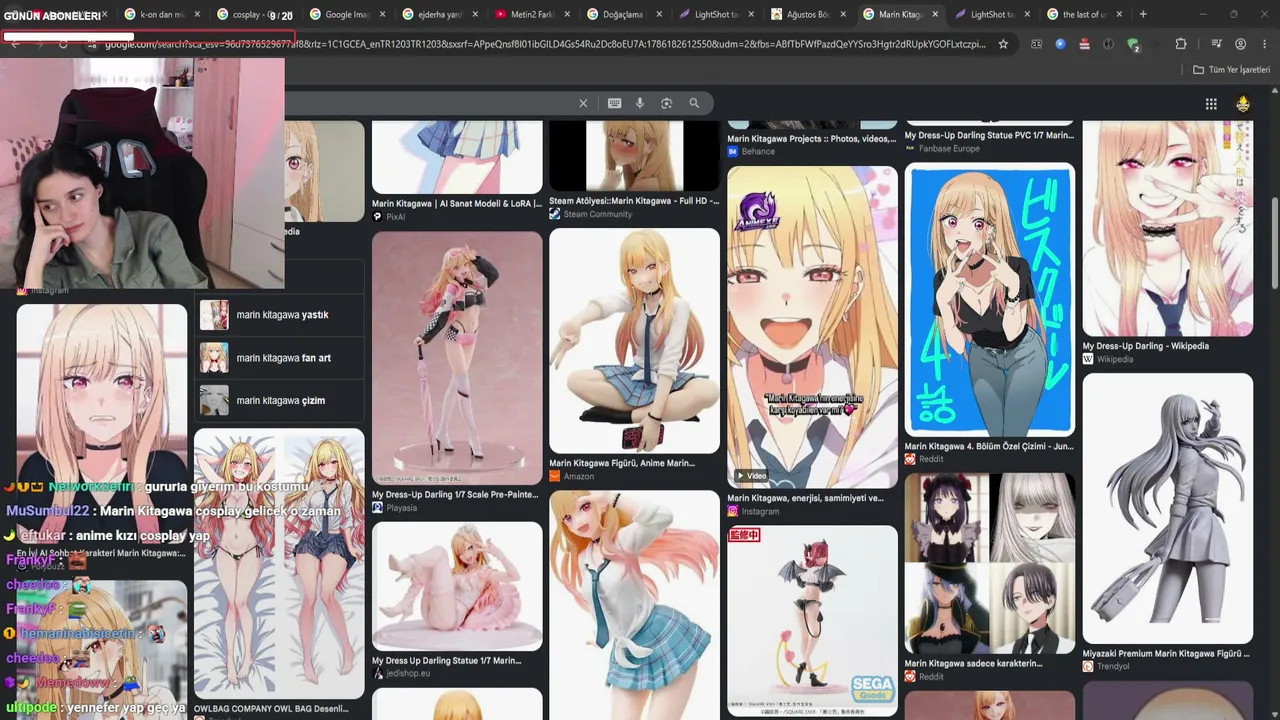Click the red striped extension icon

click(x=1085, y=44)
